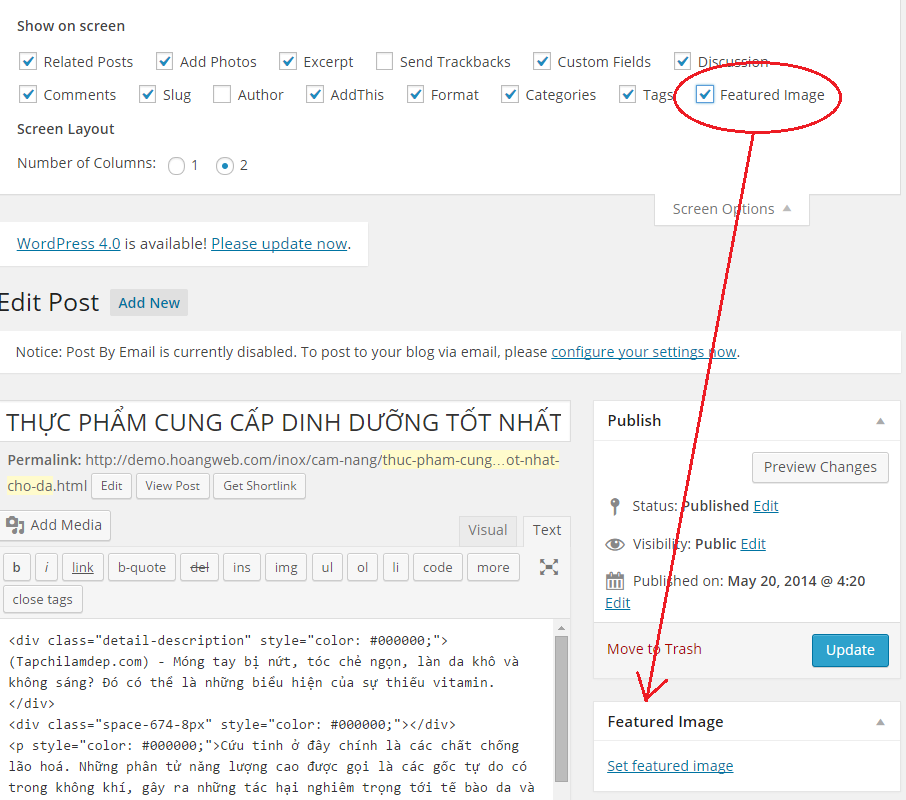This screenshot has height=800, width=906.
Task: Insert a blockquote using b-quote button
Action: [141, 567]
